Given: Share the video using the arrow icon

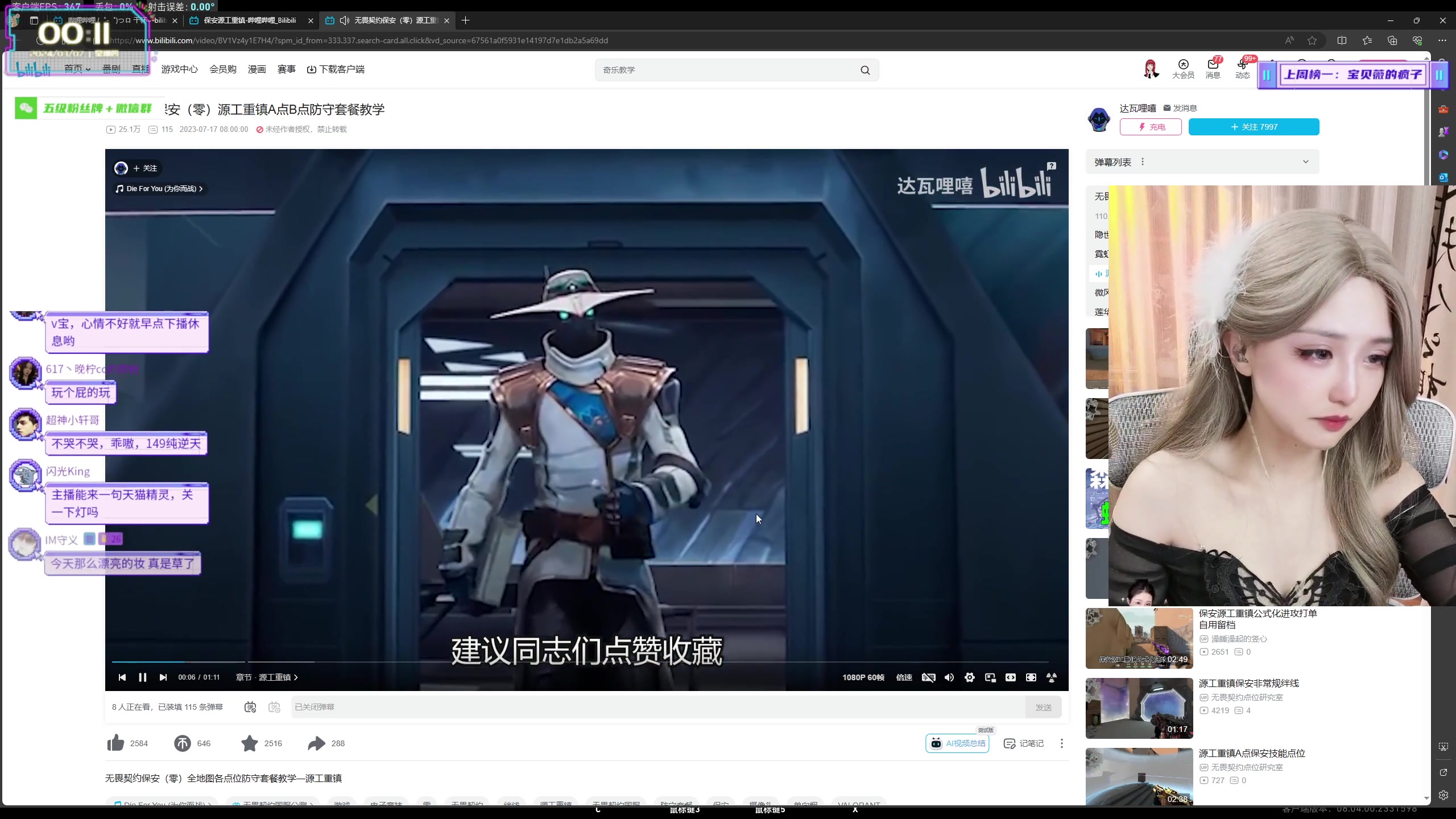Looking at the screenshot, I should coord(316,743).
